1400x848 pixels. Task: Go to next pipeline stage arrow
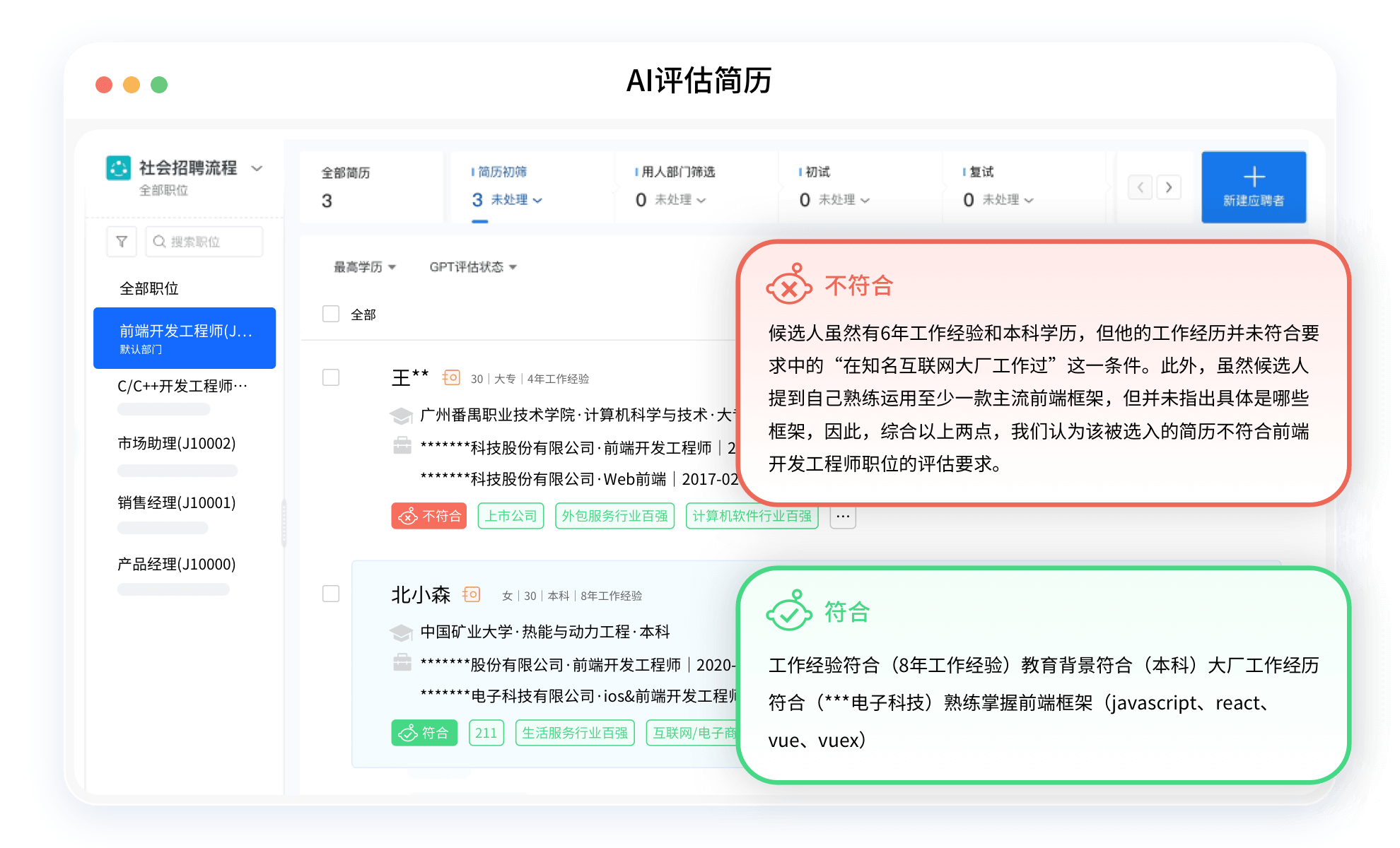(1169, 187)
